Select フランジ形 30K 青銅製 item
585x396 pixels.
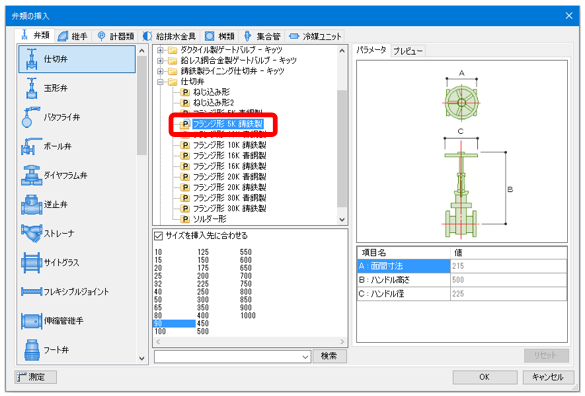[x=229, y=198]
